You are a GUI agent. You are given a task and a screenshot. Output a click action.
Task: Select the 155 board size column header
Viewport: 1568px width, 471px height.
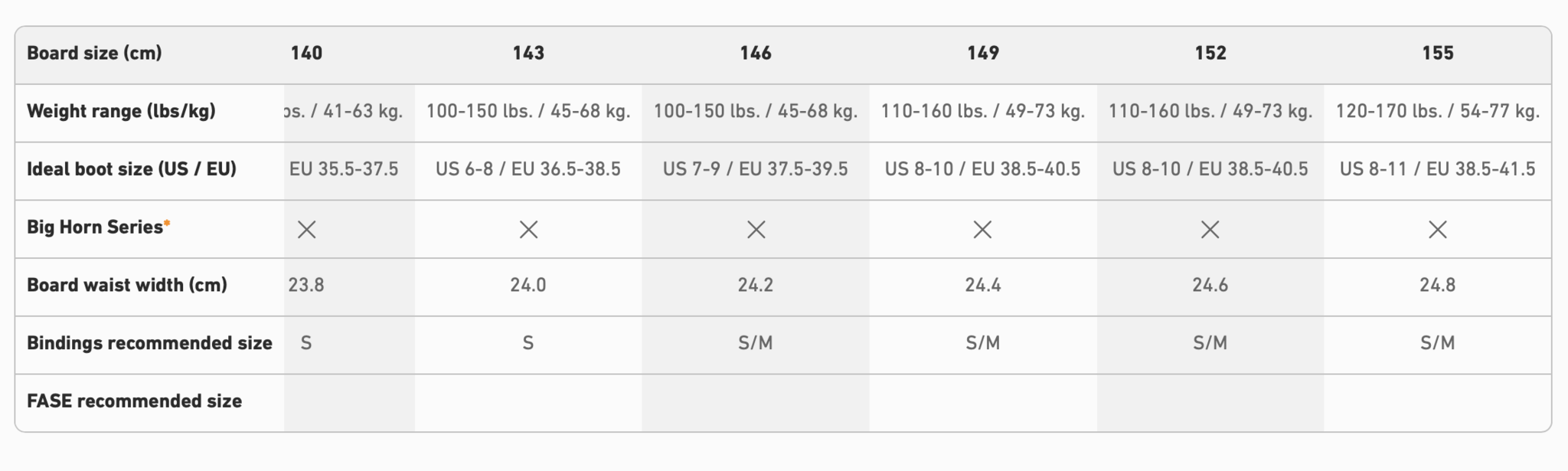[x=1437, y=53]
